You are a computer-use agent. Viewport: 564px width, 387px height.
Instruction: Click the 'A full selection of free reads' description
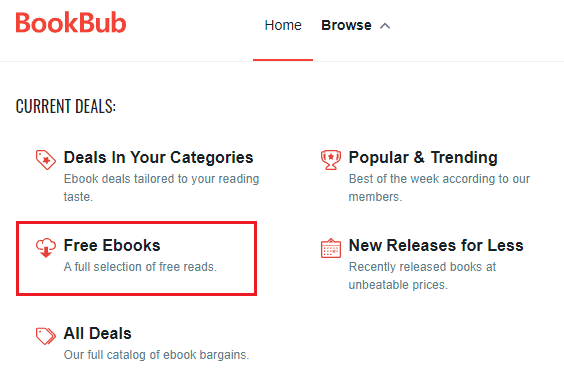point(140,267)
